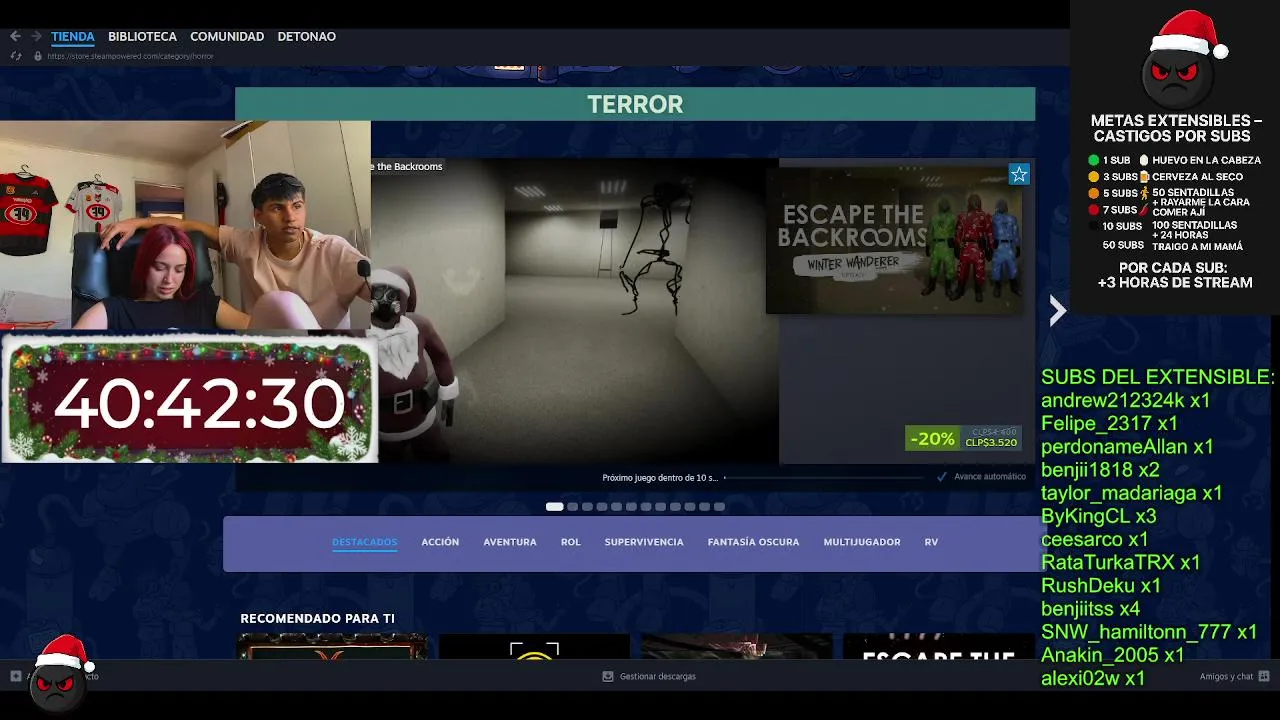Screen dimensions: 1280x720
Task: Click the Próximo juego dentro de 10 s text
Action: 660,478
